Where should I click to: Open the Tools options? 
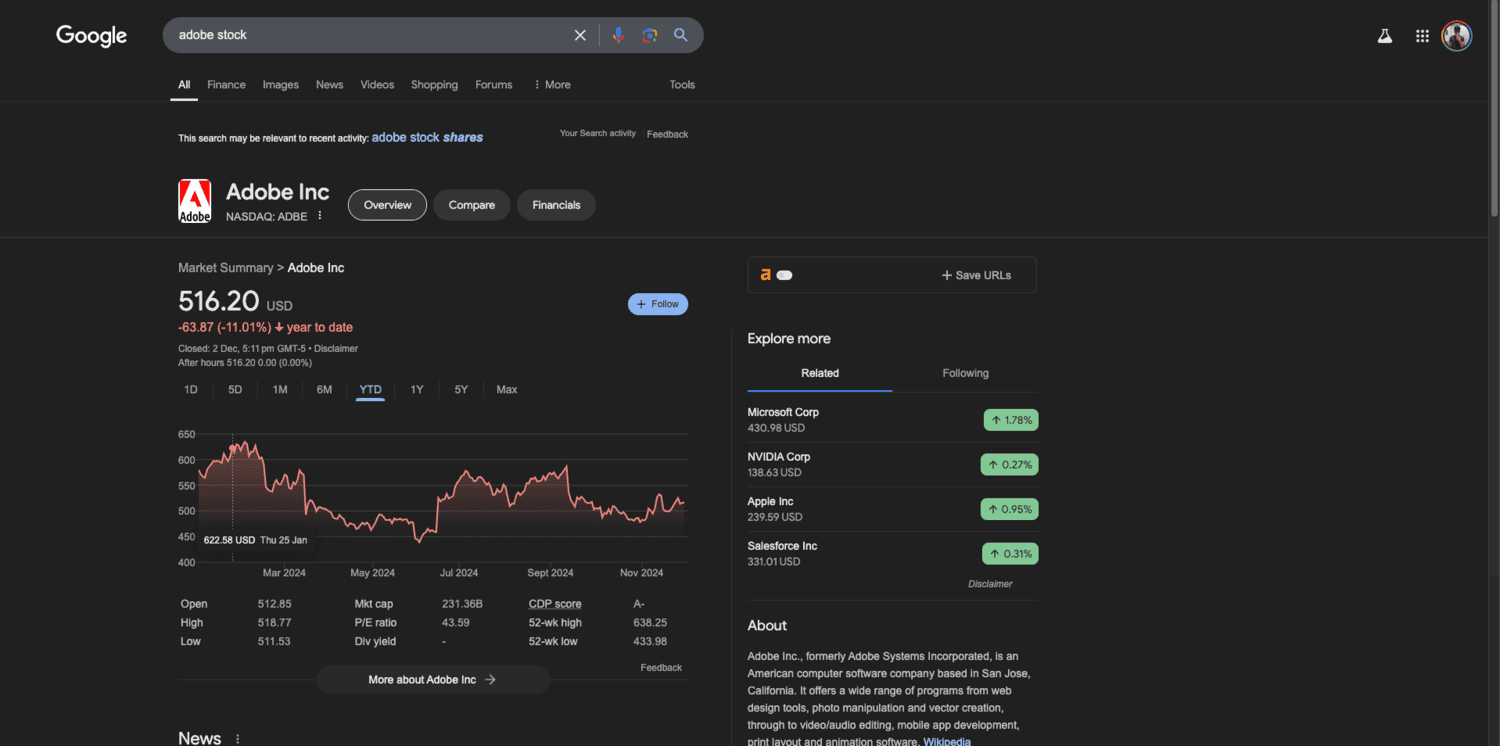pos(682,85)
